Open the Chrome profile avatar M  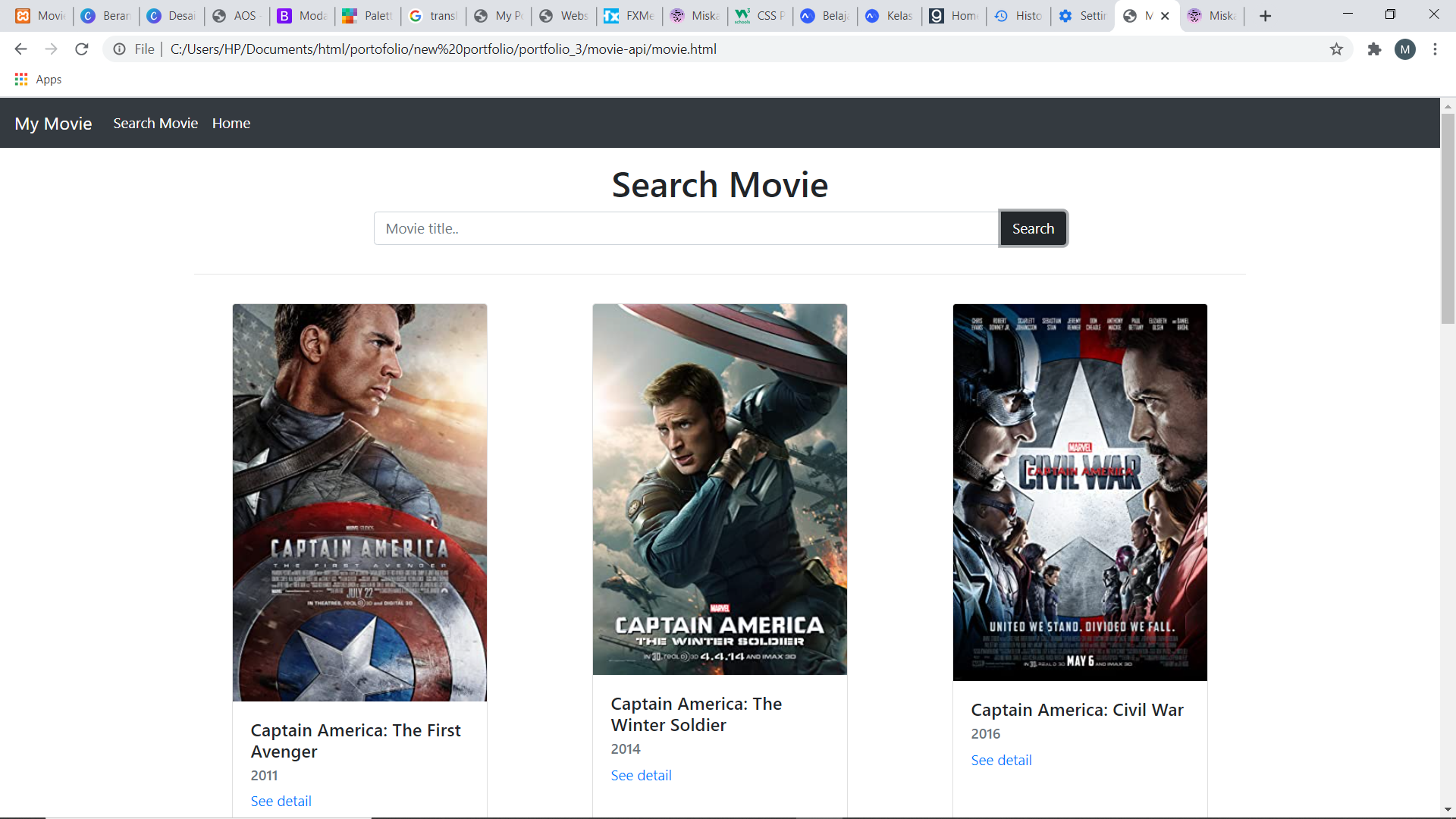pos(1404,49)
